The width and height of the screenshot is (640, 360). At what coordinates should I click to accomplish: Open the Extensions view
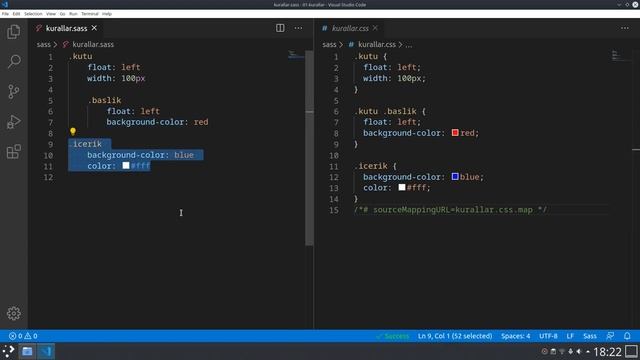[13, 151]
